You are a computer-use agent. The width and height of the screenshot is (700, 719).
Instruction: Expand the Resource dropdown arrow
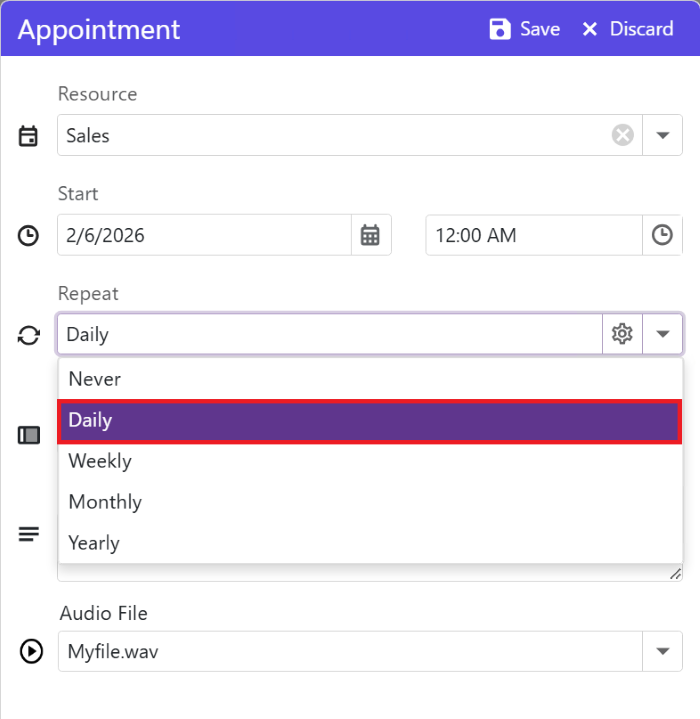pos(662,135)
